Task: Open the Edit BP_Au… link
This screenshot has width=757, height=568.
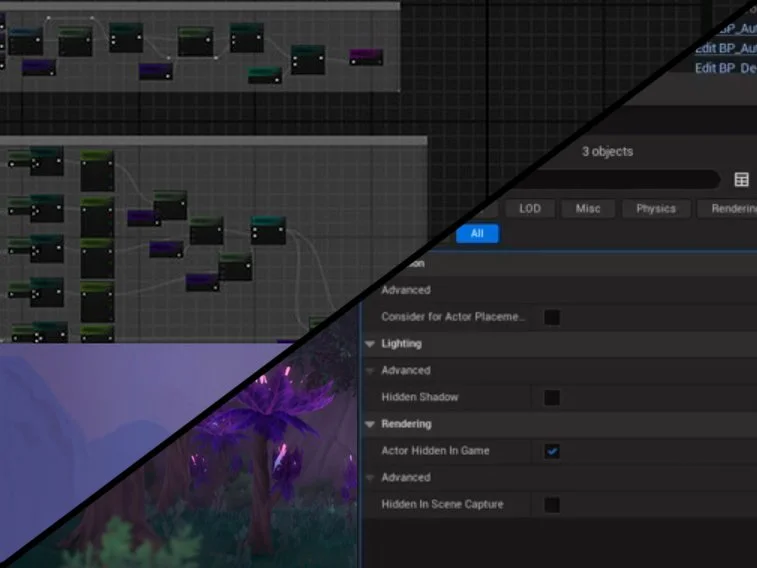Action: click(x=726, y=48)
